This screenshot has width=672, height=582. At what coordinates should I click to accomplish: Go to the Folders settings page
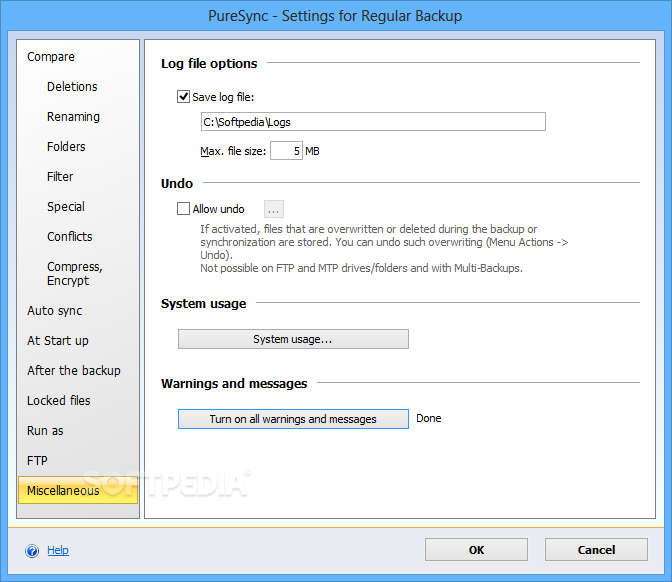pyautogui.click(x=66, y=147)
